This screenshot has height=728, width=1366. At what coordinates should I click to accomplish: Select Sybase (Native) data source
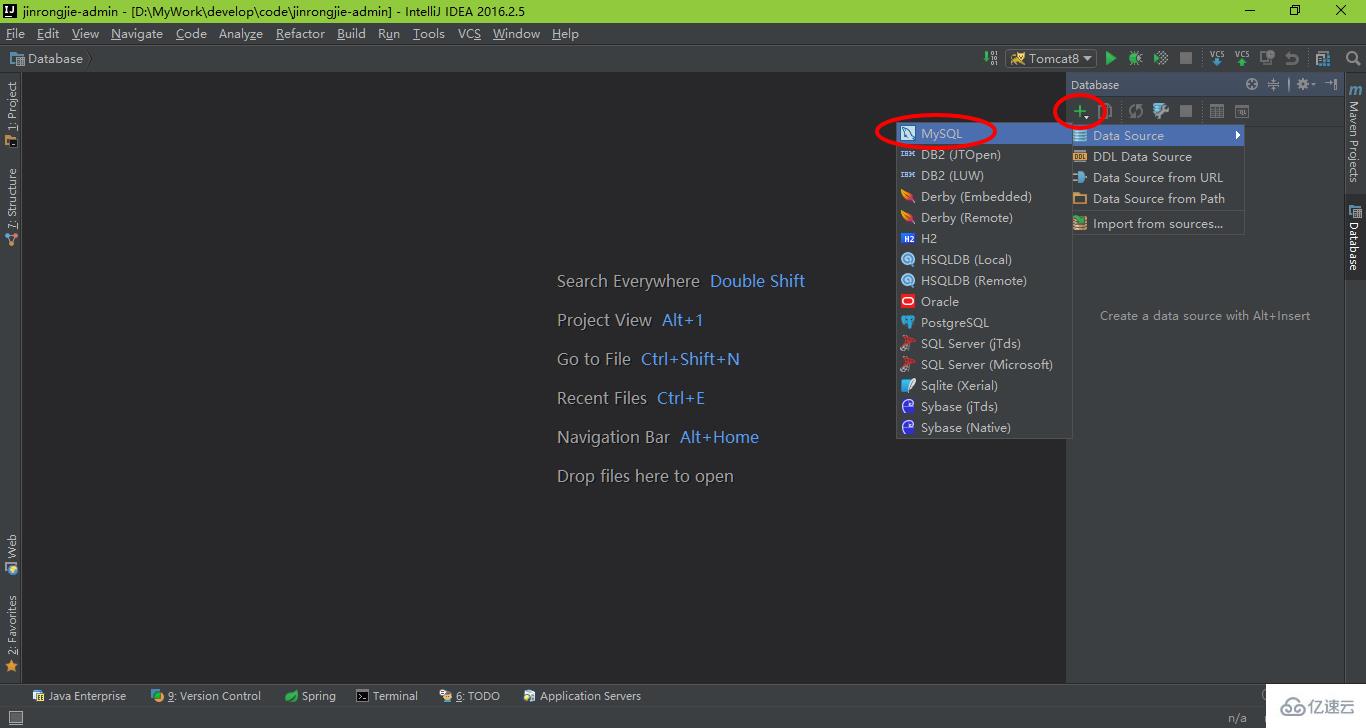[984, 427]
